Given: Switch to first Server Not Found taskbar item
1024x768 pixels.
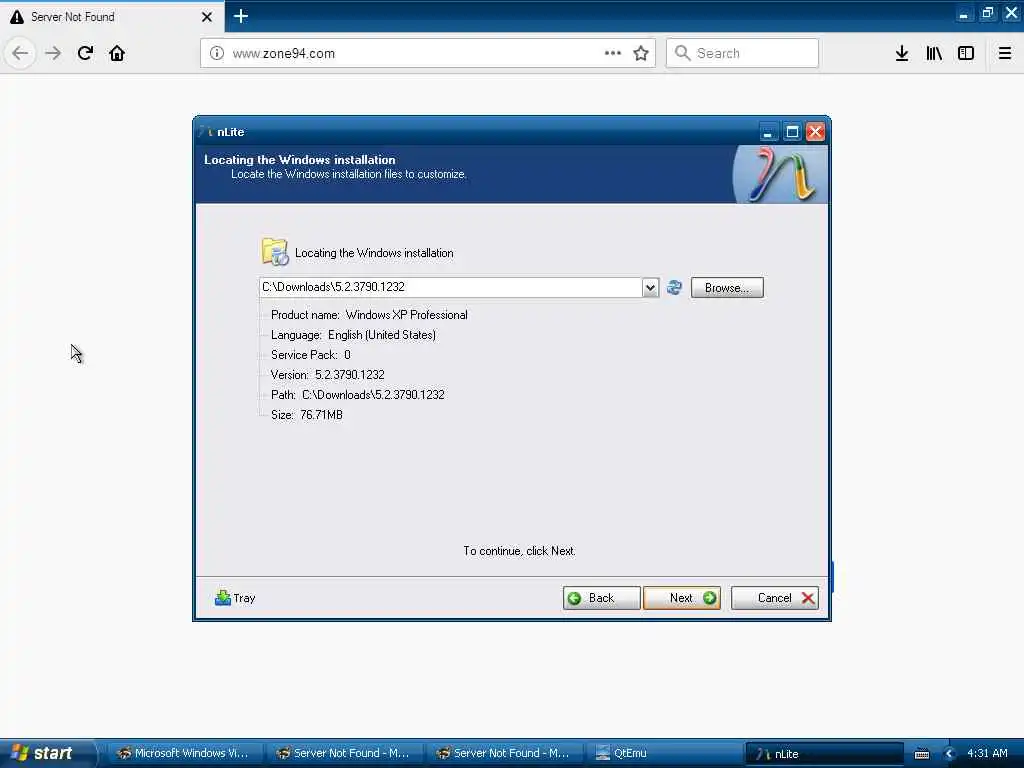Looking at the screenshot, I should (344, 753).
